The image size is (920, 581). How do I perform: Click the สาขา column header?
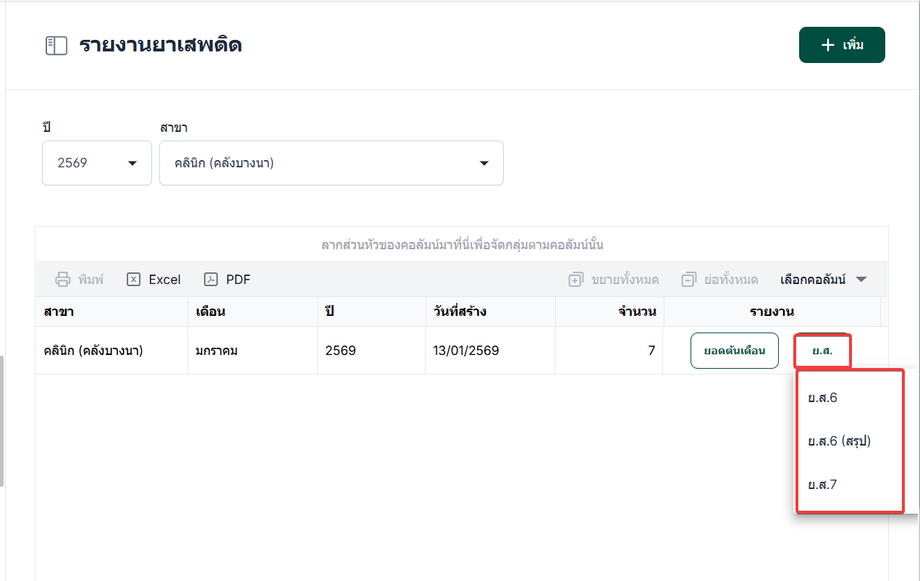pyautogui.click(x=58, y=311)
